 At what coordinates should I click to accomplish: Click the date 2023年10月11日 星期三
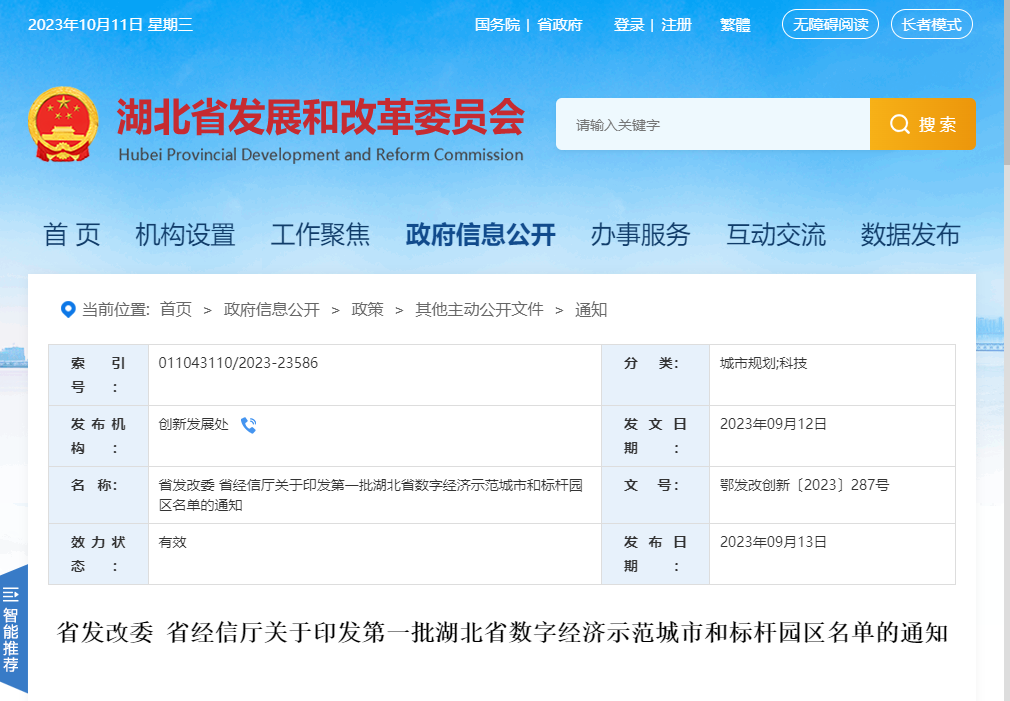coord(110,24)
